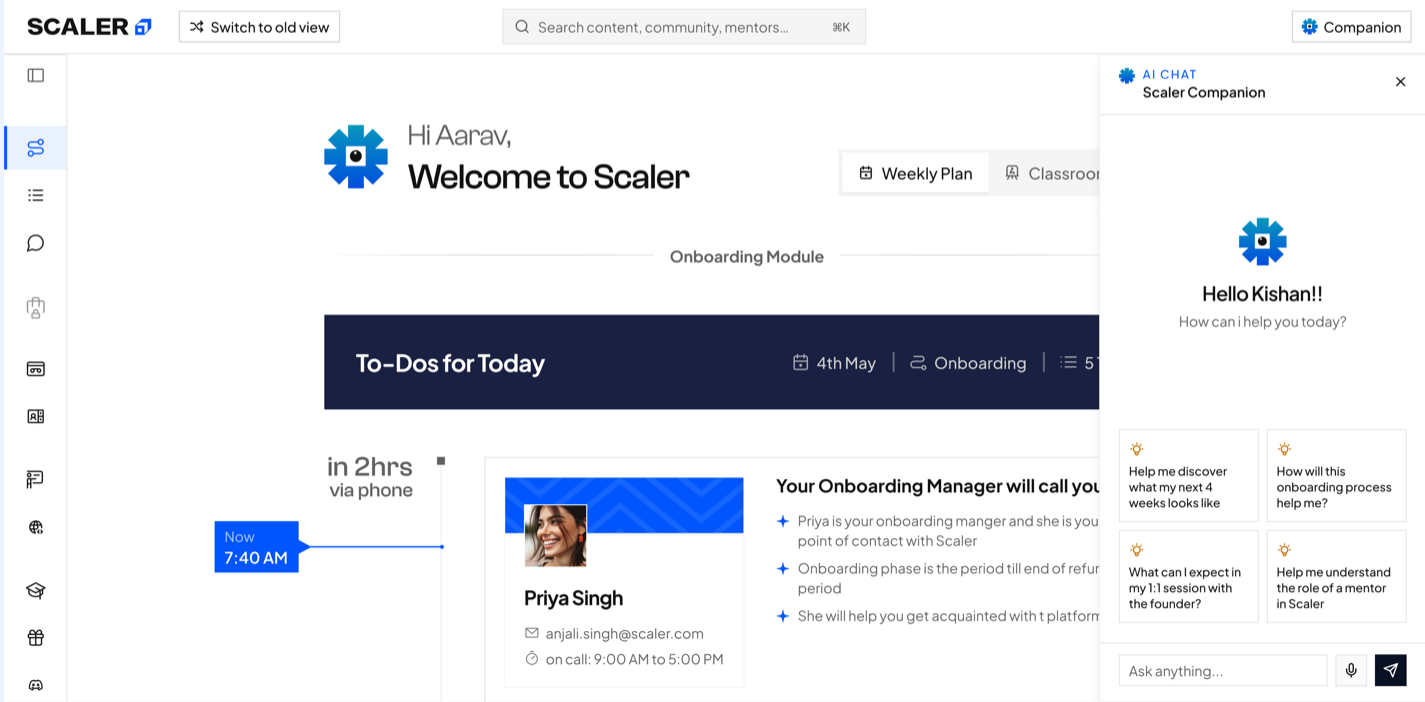Open the globe sidebar icon
Screen dimensions: 1425x702
tap(36, 527)
